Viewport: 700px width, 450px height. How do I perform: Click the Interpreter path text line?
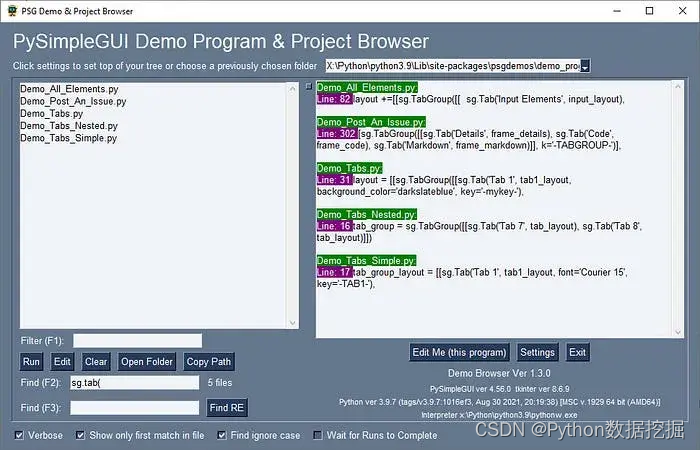pyautogui.click(x=499, y=415)
